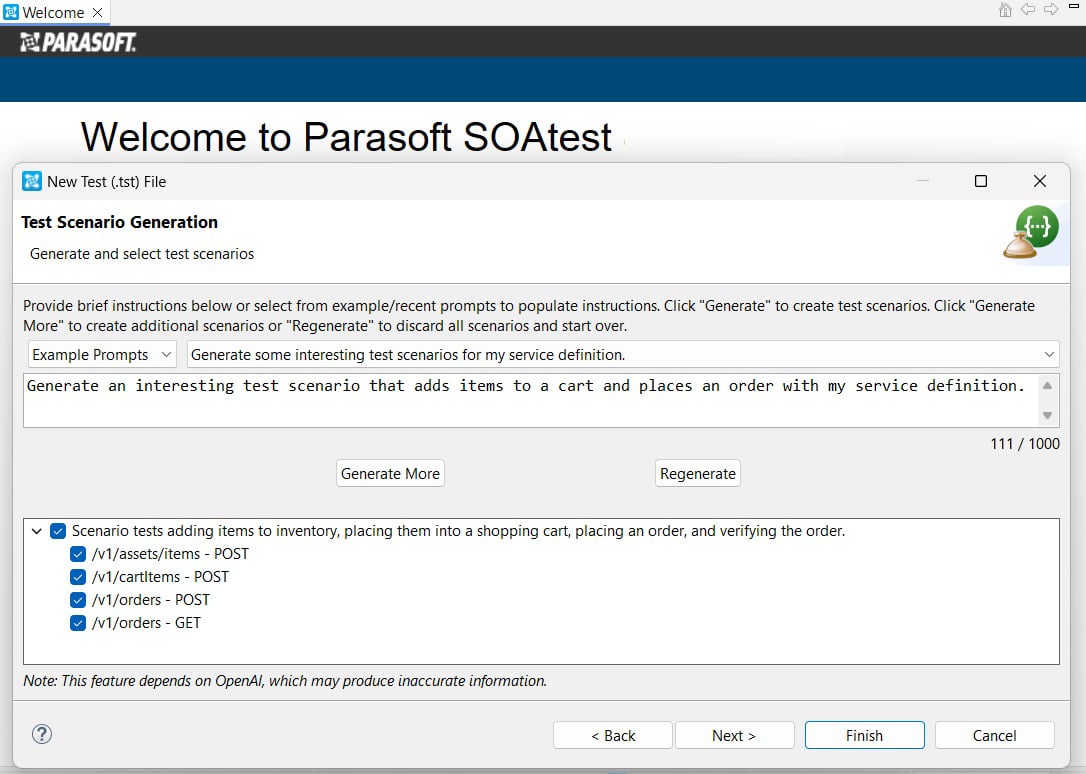The height and width of the screenshot is (774, 1086).
Task: Open the Example Prompts dropdown
Action: [103, 354]
